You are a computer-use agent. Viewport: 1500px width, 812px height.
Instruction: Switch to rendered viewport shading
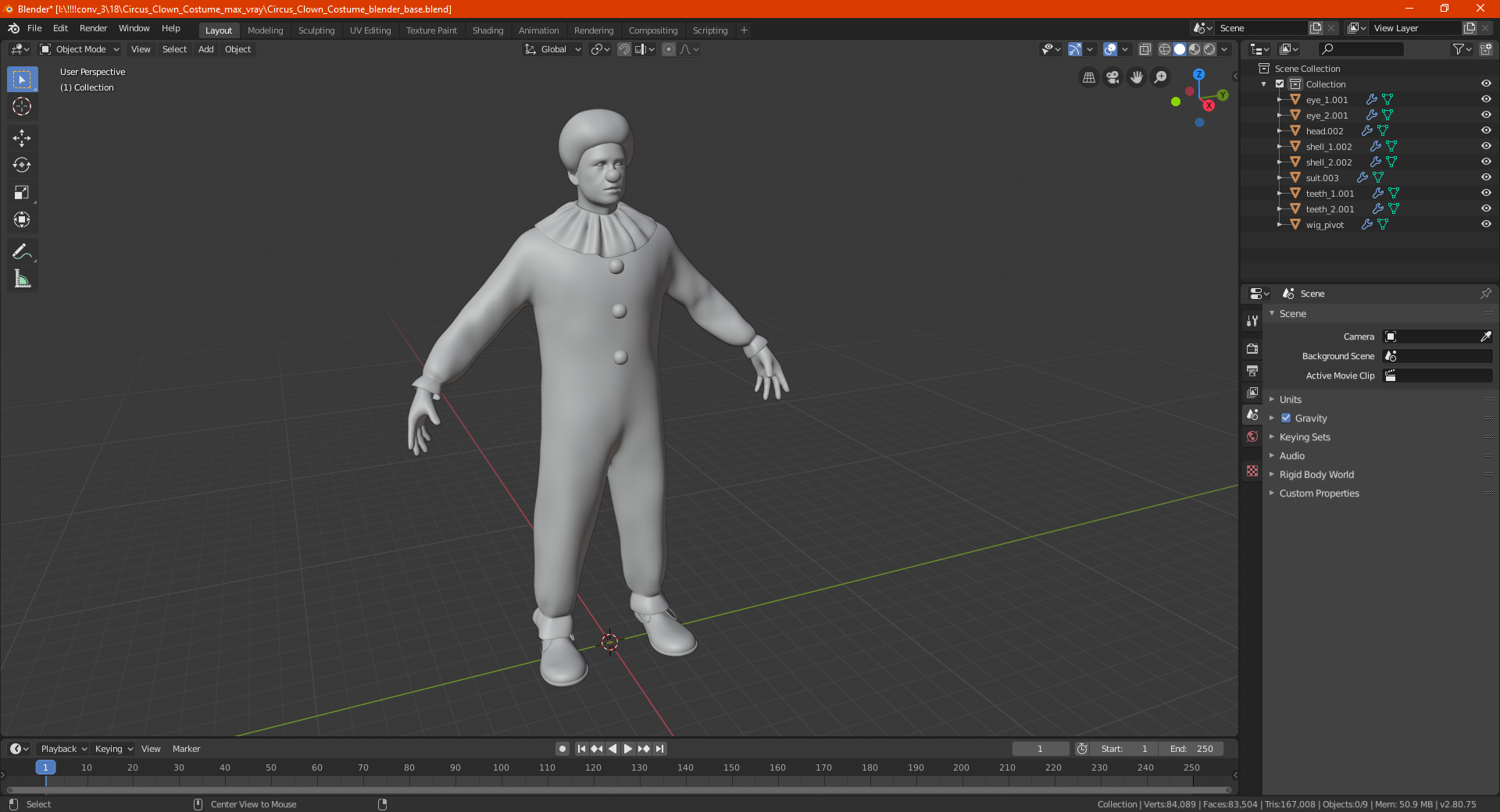click(x=1209, y=49)
